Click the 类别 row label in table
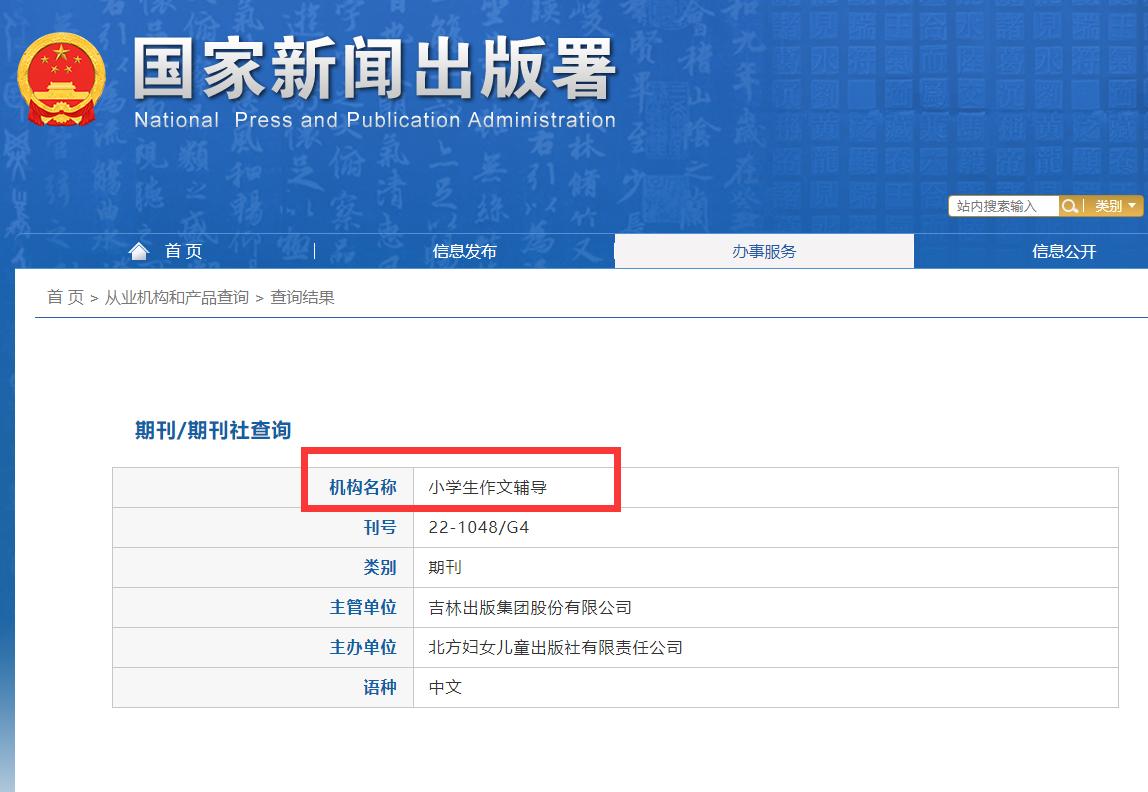The image size is (1148, 792). 263,567
